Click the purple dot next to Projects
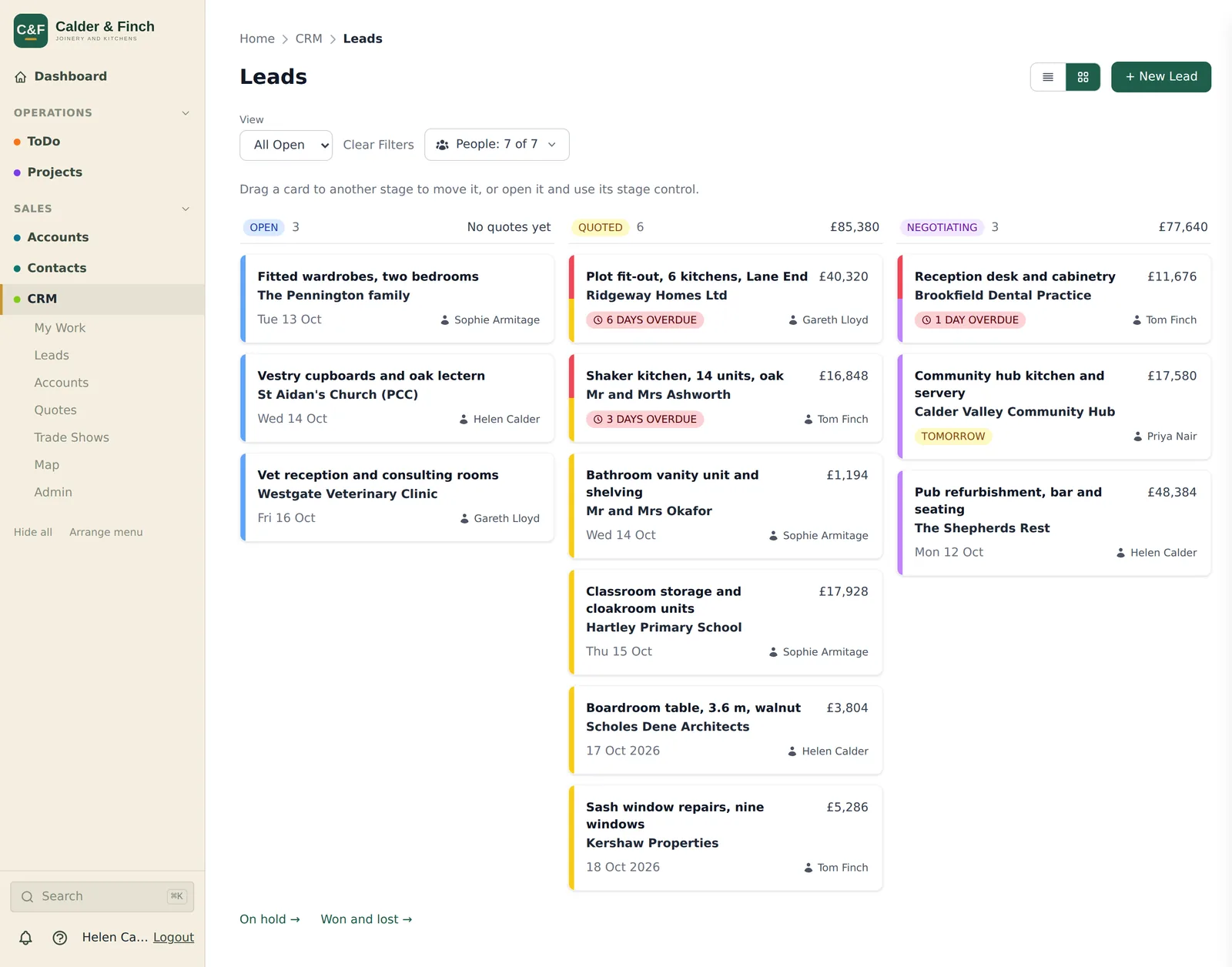 [x=17, y=172]
